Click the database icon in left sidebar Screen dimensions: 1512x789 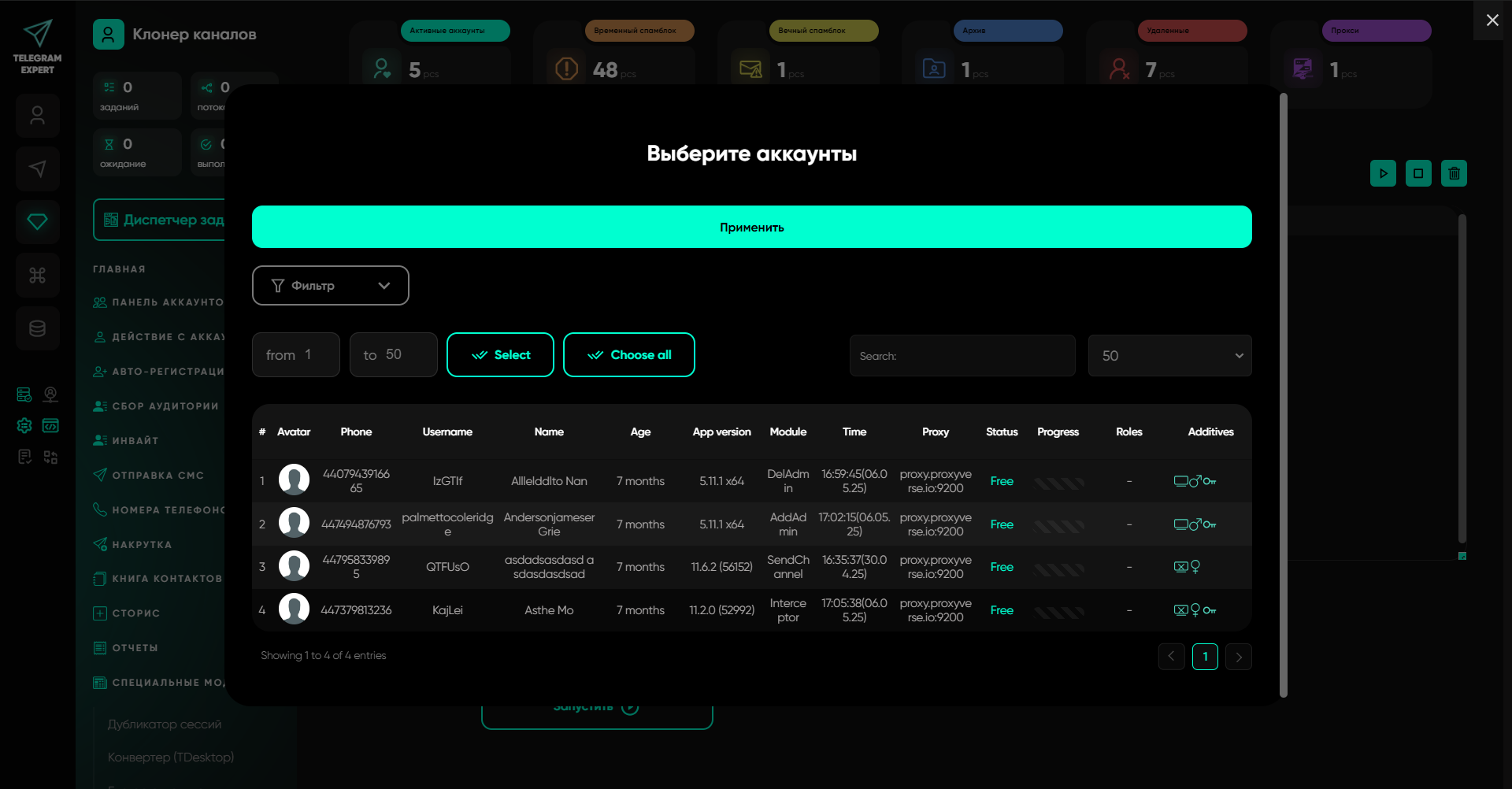point(37,328)
